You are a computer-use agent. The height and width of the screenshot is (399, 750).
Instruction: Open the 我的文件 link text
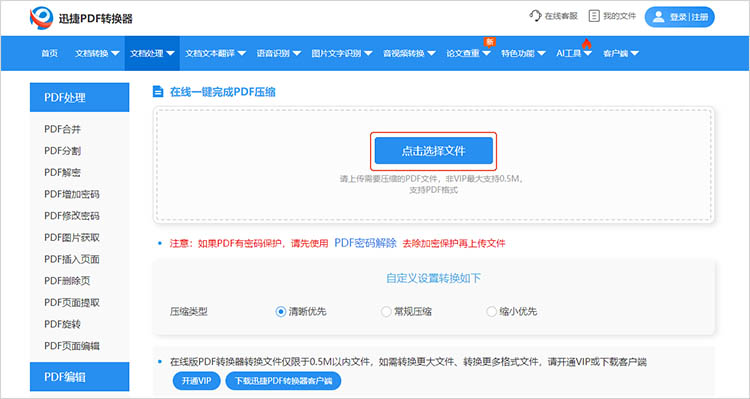point(619,16)
